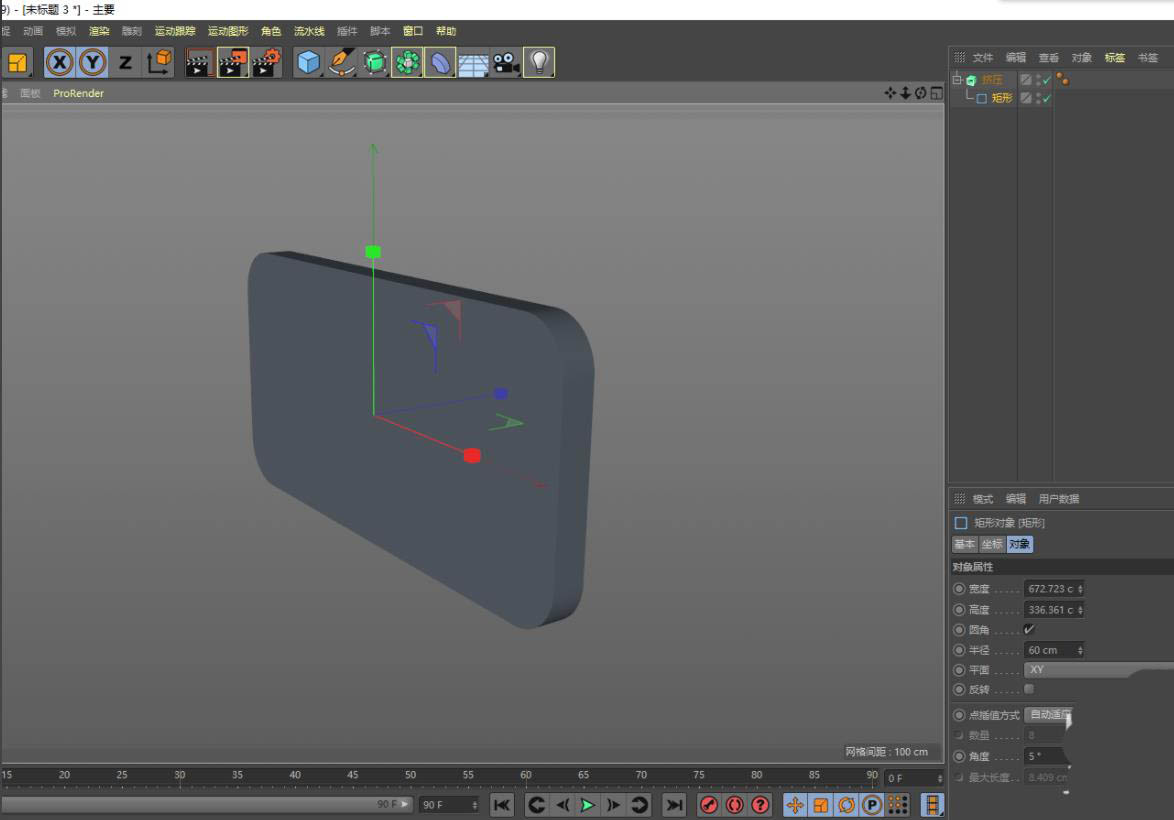Collapse the 挤压 extrude object tree
This screenshot has width=1174, height=820.
(957, 79)
